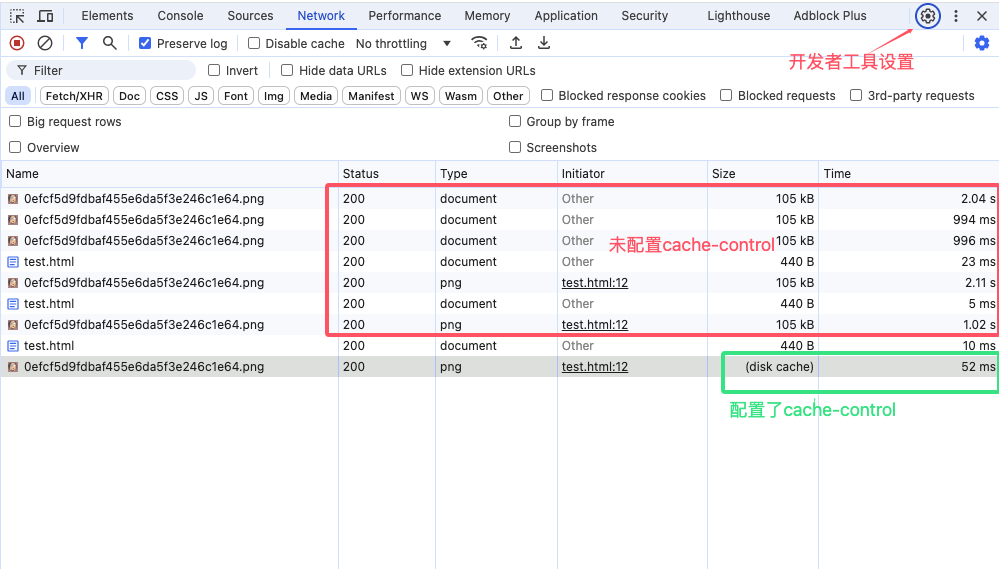Viewport: 999px width, 569px height.
Task: Stop recording the network log
Action: tap(17, 43)
